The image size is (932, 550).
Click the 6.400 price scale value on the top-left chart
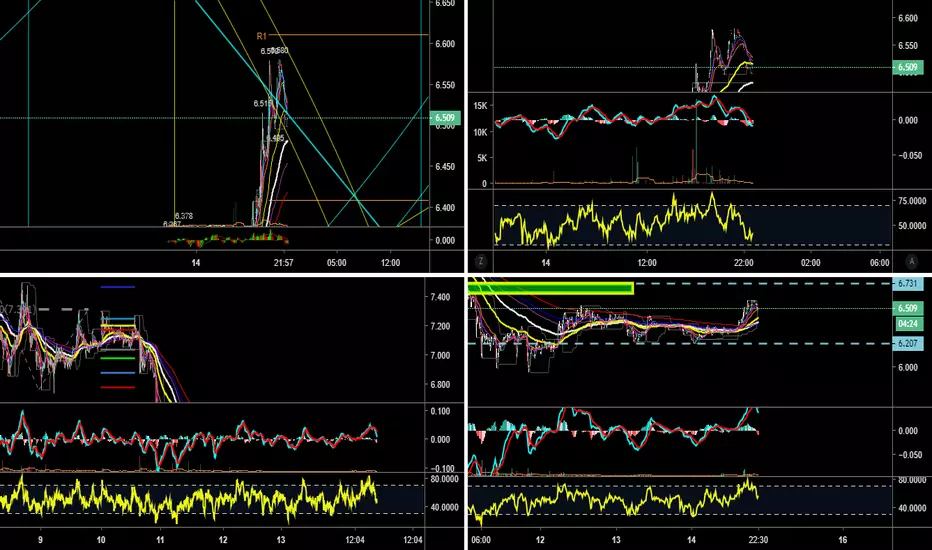[445, 208]
